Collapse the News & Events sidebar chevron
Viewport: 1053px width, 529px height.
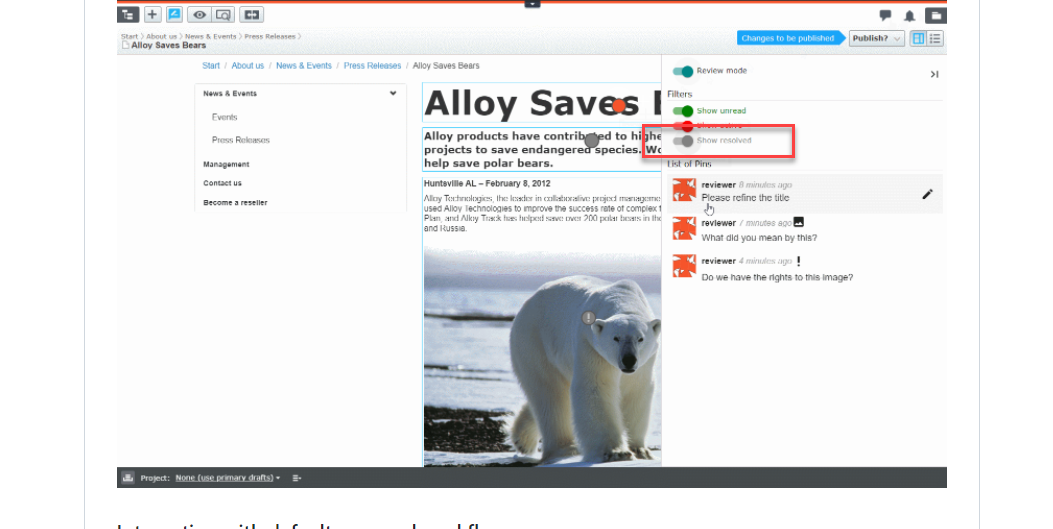click(x=393, y=93)
